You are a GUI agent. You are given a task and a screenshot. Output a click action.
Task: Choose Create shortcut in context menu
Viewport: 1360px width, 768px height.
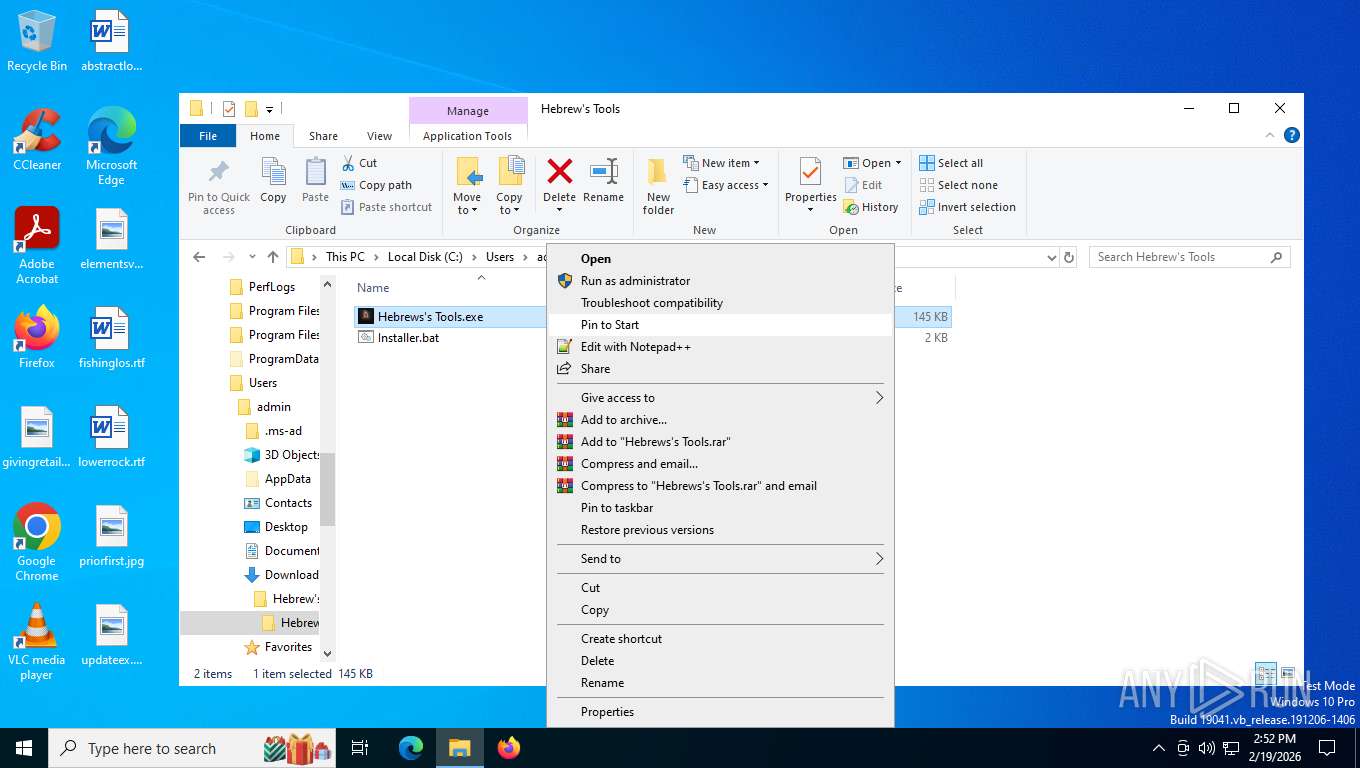[720, 639]
